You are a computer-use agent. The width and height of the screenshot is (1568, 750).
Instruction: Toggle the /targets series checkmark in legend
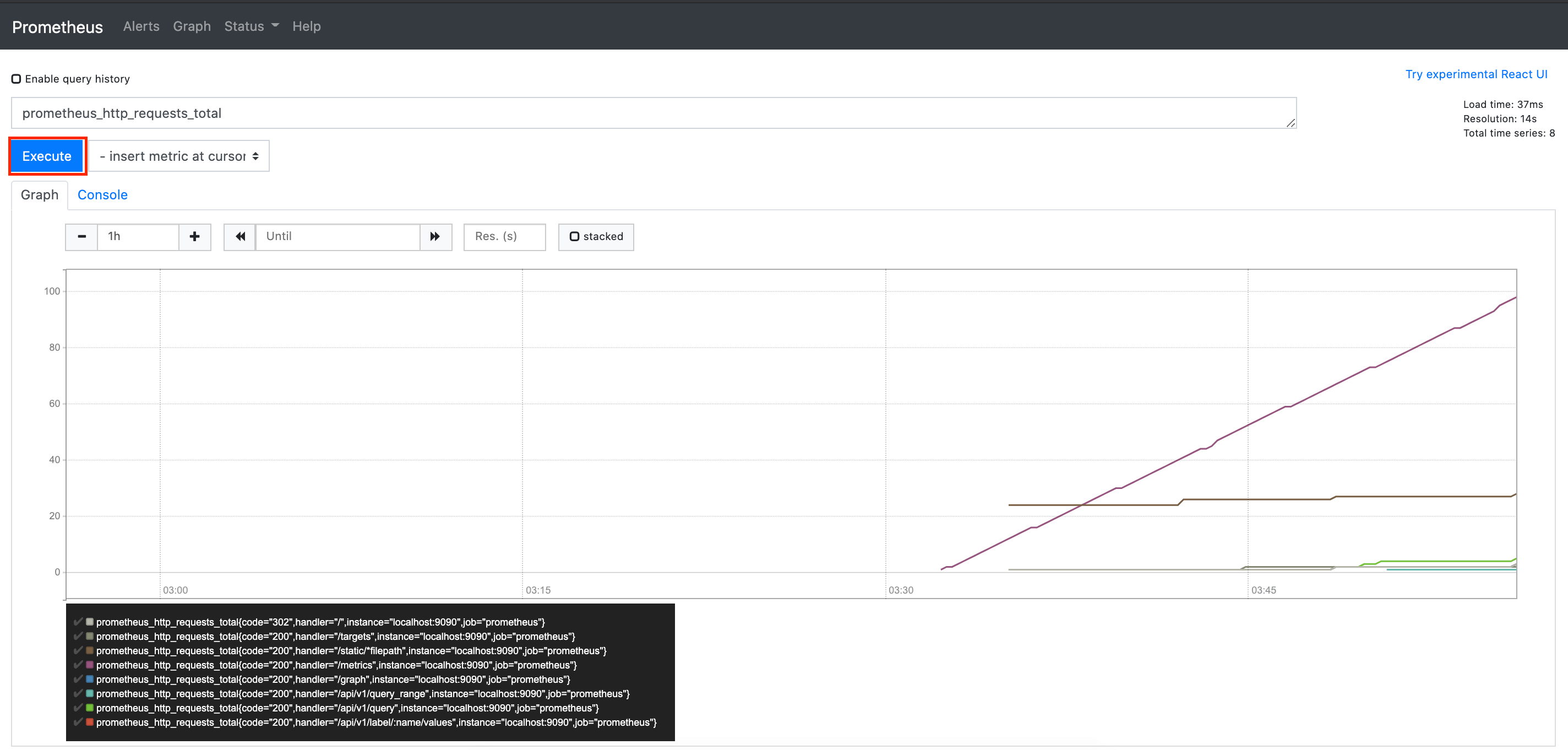pos(78,636)
